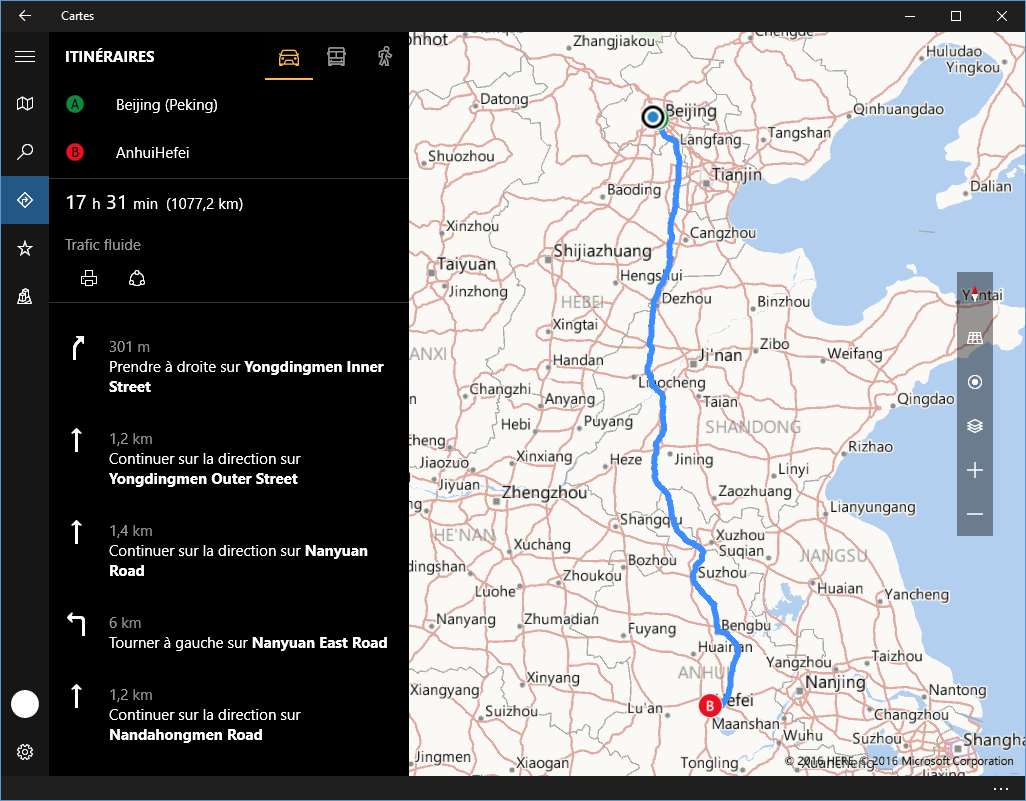The image size is (1026, 801).
Task: Open settings gear icon
Action: click(25, 752)
